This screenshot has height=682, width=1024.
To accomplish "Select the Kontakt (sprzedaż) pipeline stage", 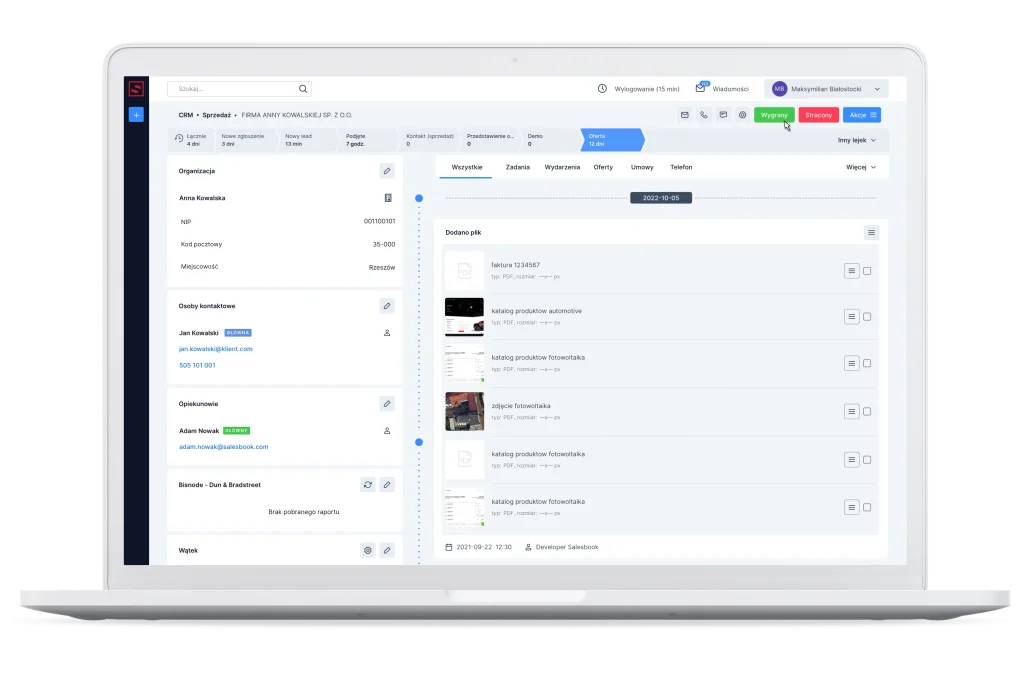I will click(x=430, y=140).
